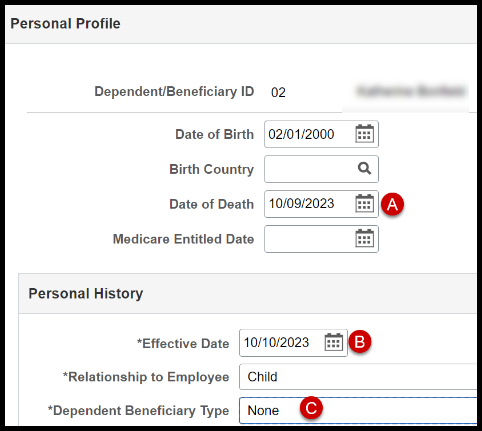
Task: Click the Personal History section header
Action: point(86,294)
